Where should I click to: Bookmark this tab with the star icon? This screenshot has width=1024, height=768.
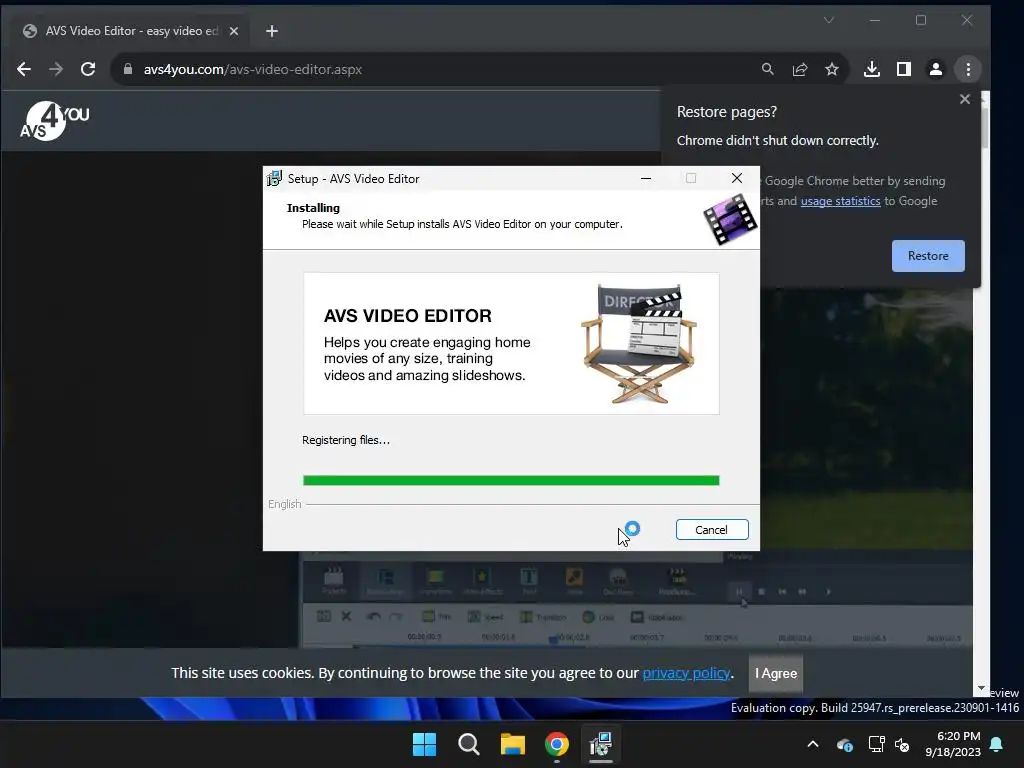(831, 69)
